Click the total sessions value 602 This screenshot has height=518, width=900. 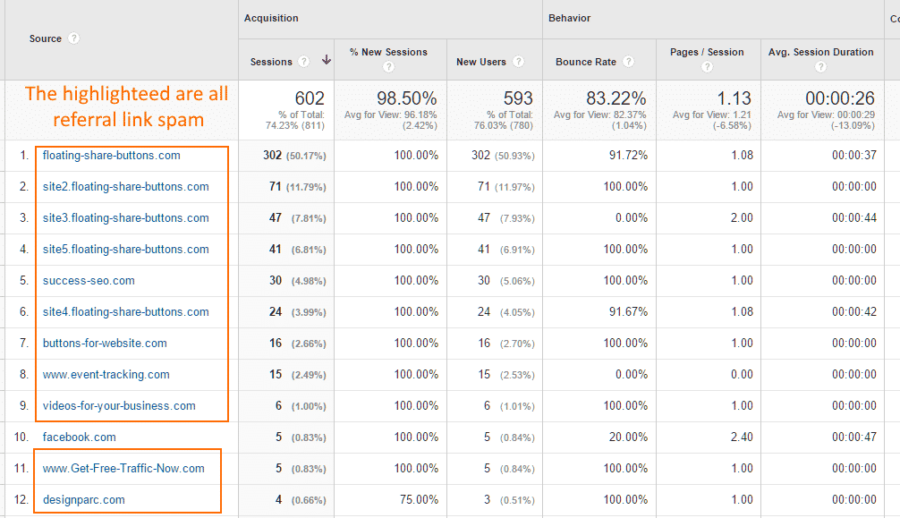(309, 98)
